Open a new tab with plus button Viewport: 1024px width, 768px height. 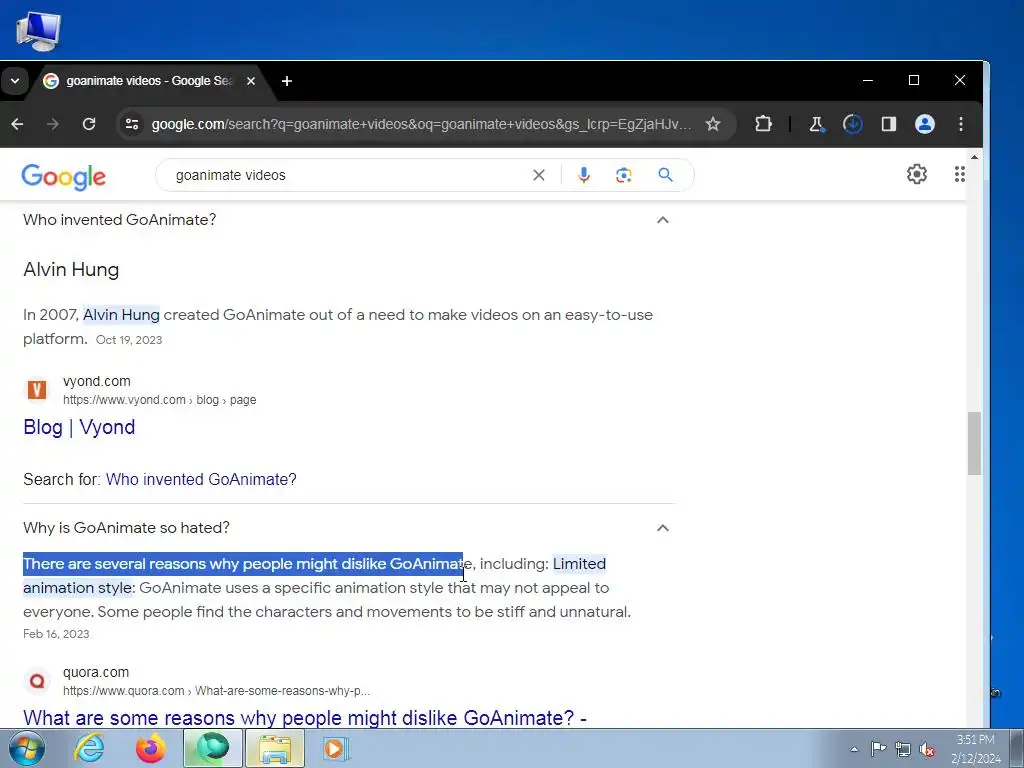[x=287, y=81]
